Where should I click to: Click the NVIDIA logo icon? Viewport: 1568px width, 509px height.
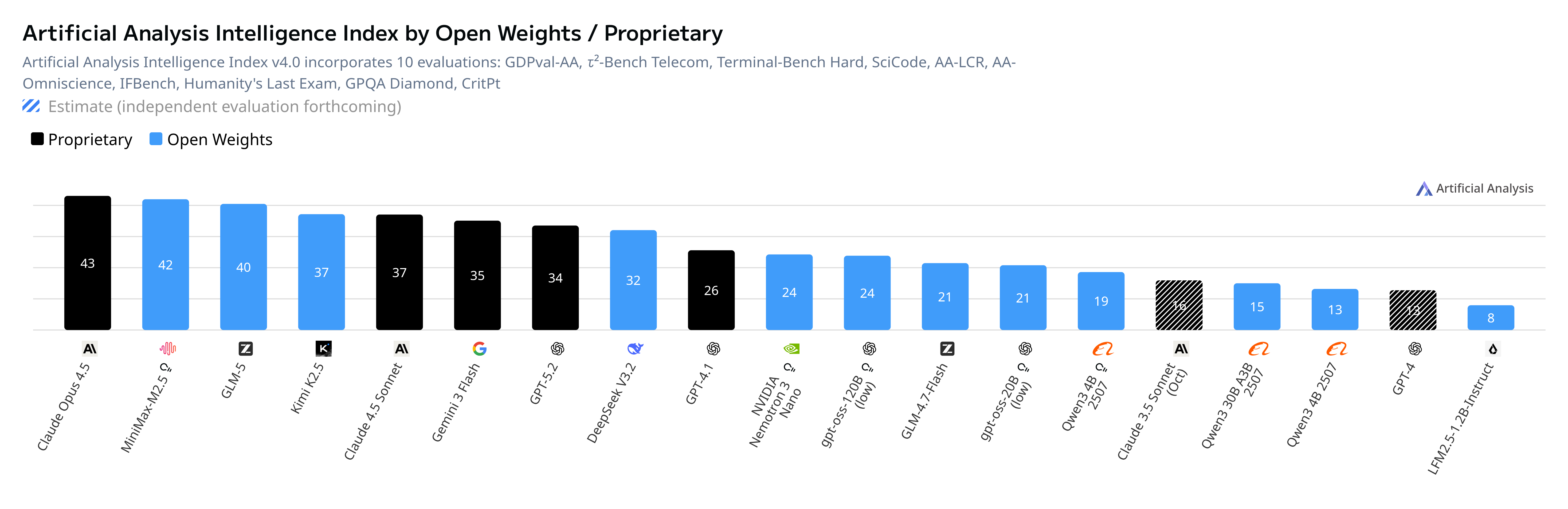791,348
